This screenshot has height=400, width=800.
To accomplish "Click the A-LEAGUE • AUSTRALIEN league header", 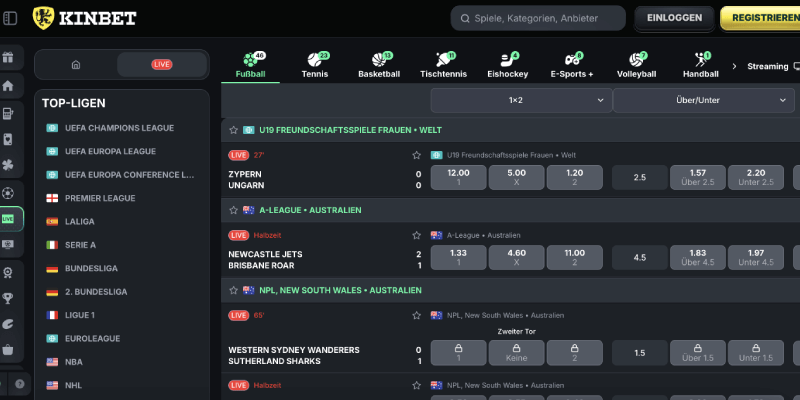I will pos(310,210).
